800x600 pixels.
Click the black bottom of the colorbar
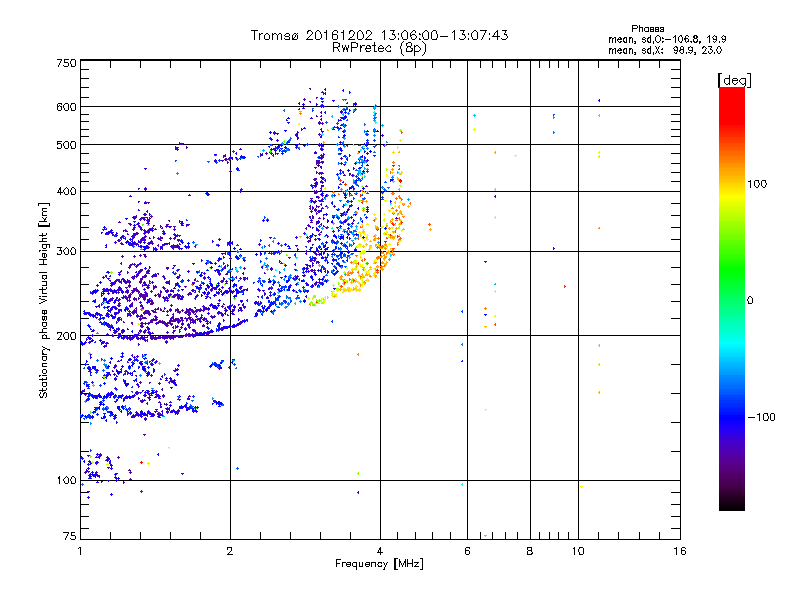732,503
